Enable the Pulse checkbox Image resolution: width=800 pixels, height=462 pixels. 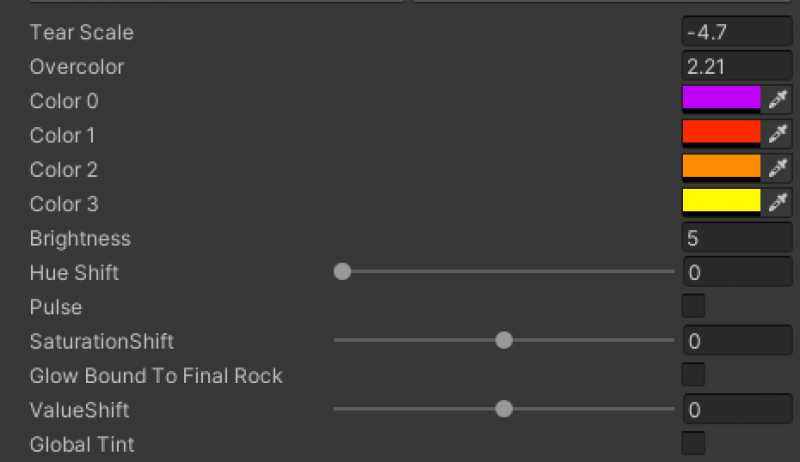[x=693, y=306]
